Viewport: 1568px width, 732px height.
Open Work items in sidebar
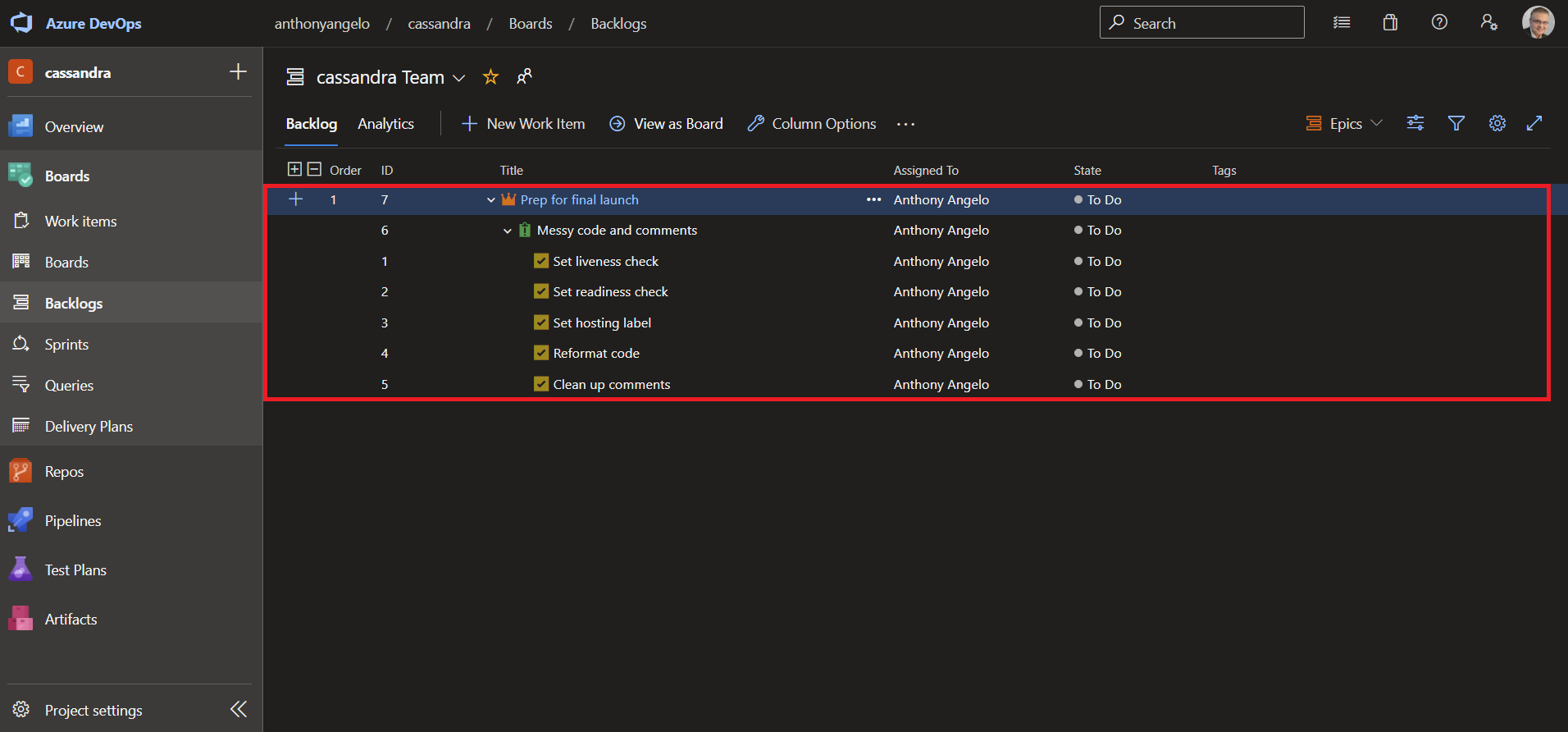click(x=131, y=221)
